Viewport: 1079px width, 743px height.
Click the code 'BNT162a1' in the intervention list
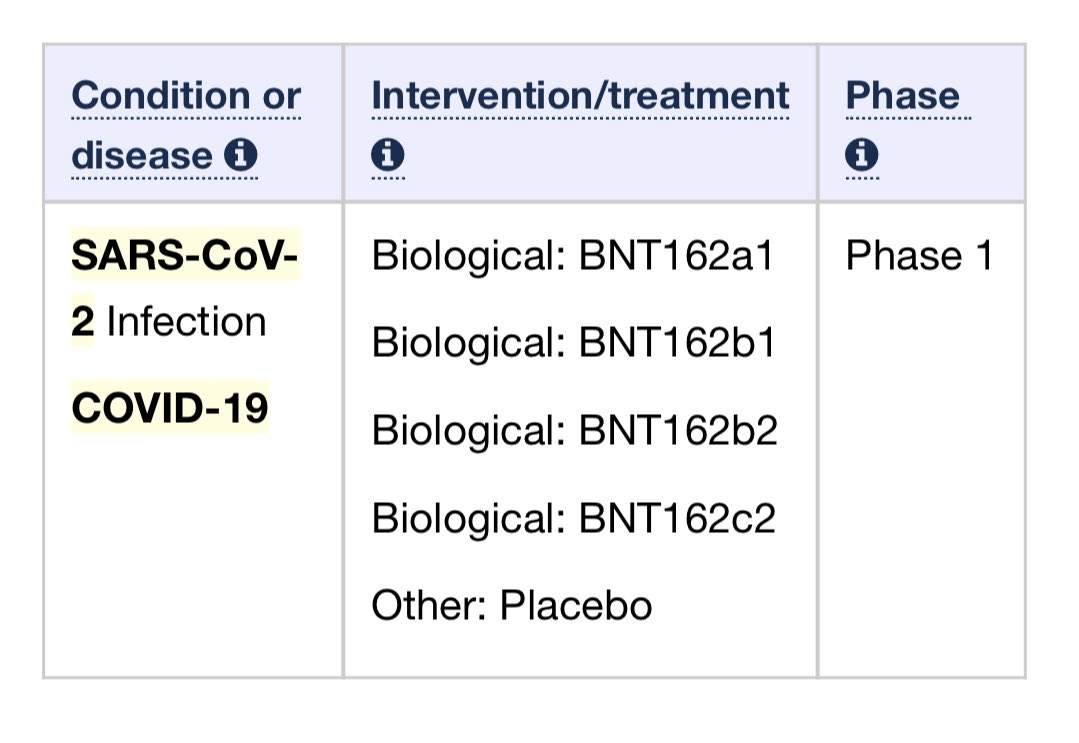tap(676, 256)
